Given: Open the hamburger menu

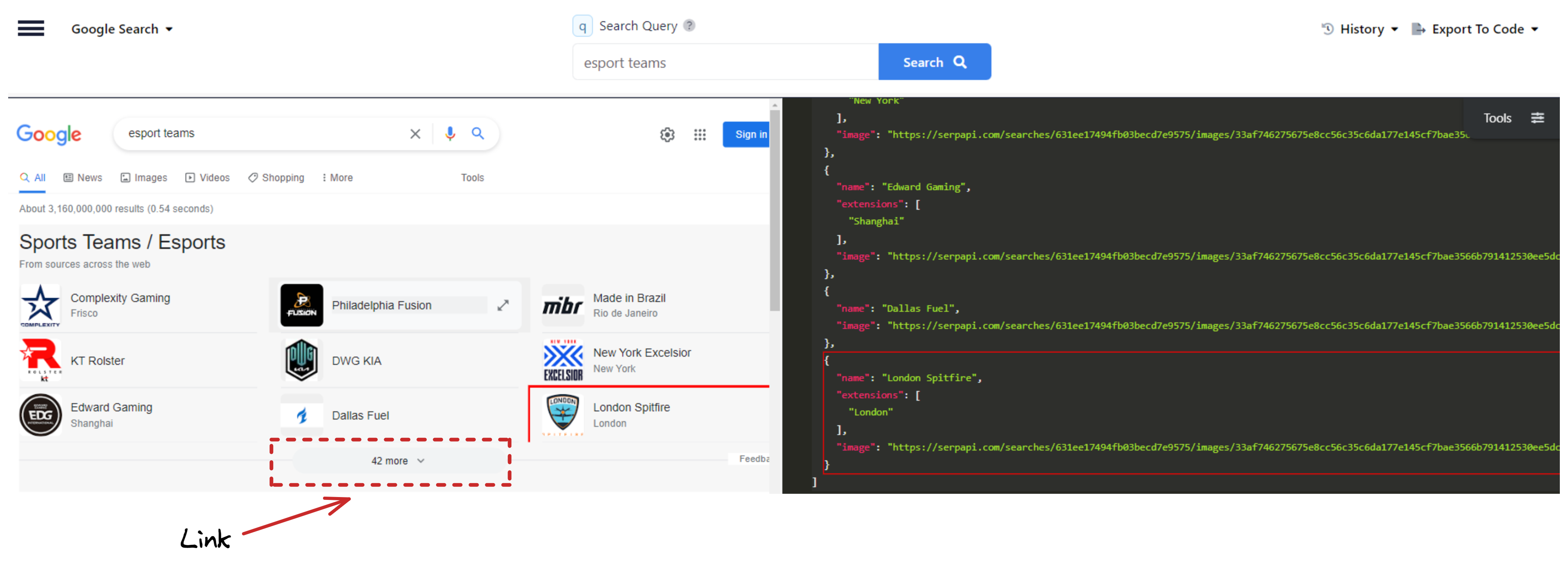Looking at the screenshot, I should [31, 28].
